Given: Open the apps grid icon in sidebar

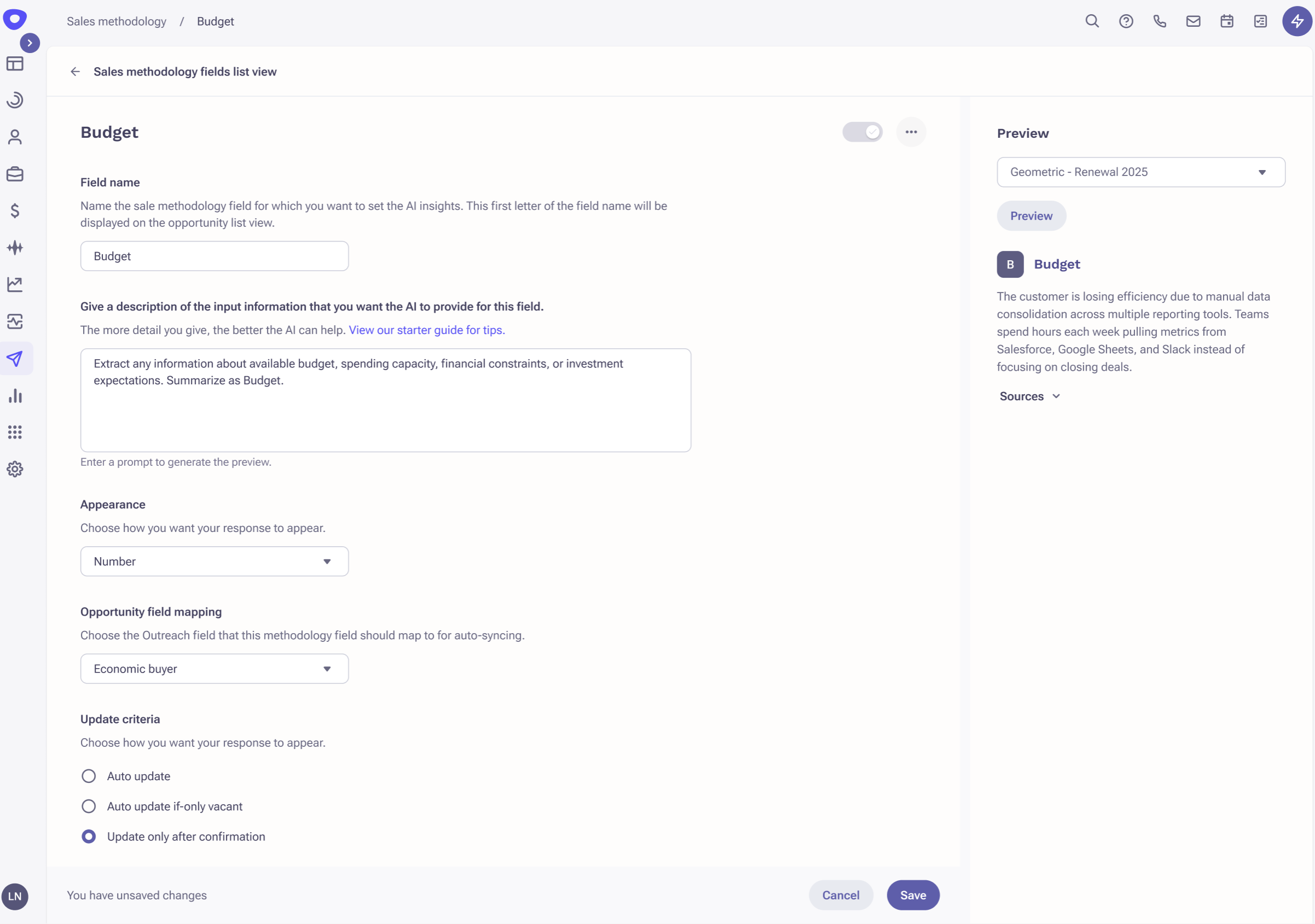Looking at the screenshot, I should tap(15, 432).
